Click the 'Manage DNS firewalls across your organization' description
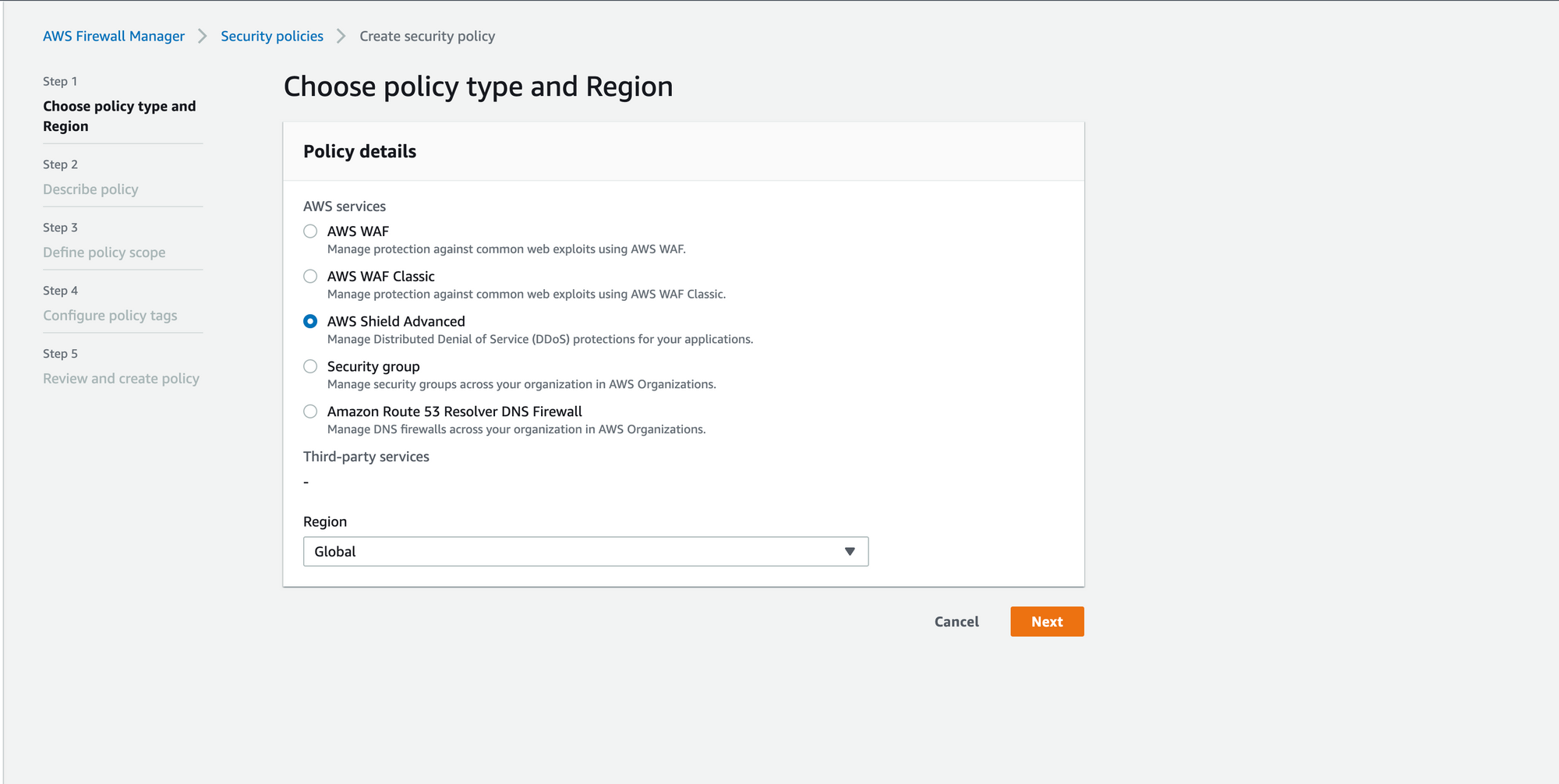Image resolution: width=1559 pixels, height=784 pixels. [x=517, y=429]
